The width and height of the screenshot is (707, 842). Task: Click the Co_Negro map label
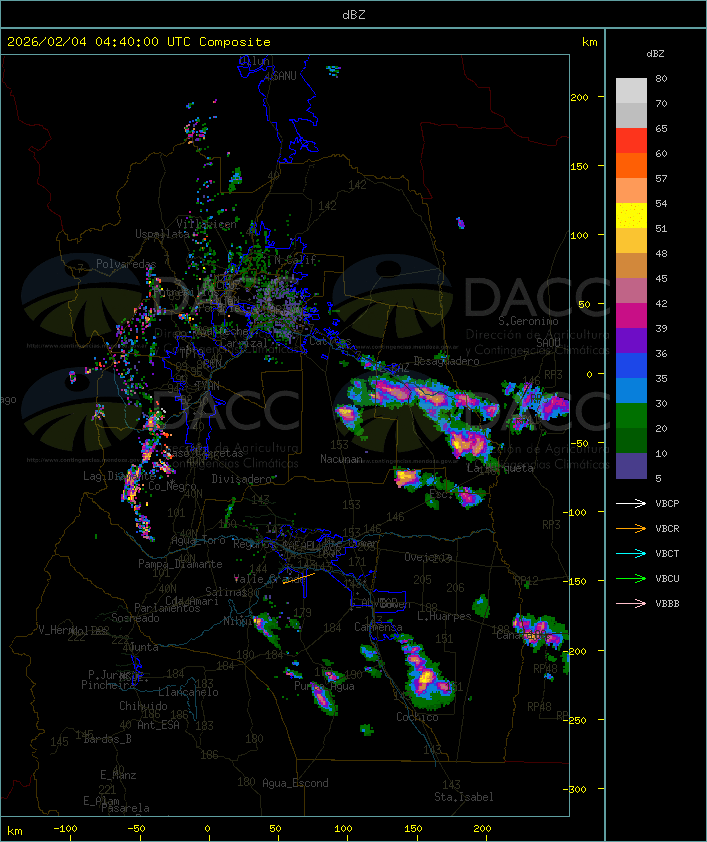tap(172, 485)
